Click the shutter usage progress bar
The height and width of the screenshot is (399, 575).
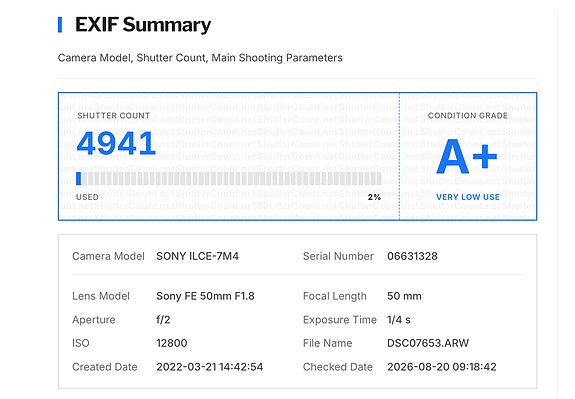click(229, 179)
